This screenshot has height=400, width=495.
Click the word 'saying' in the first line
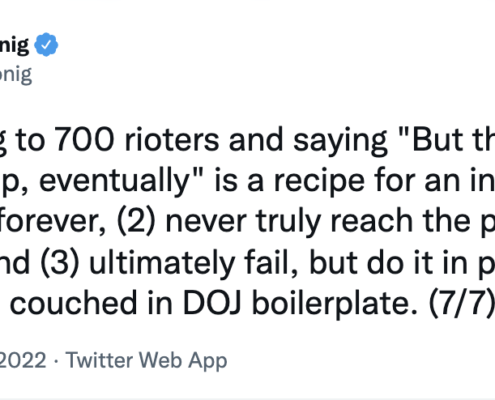coord(340,143)
